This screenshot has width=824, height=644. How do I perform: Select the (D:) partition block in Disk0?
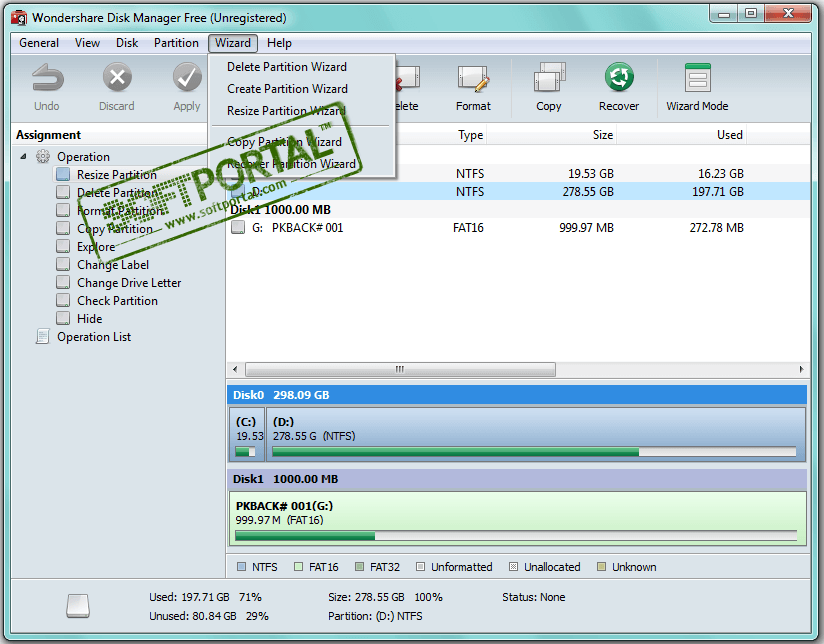tap(536, 434)
